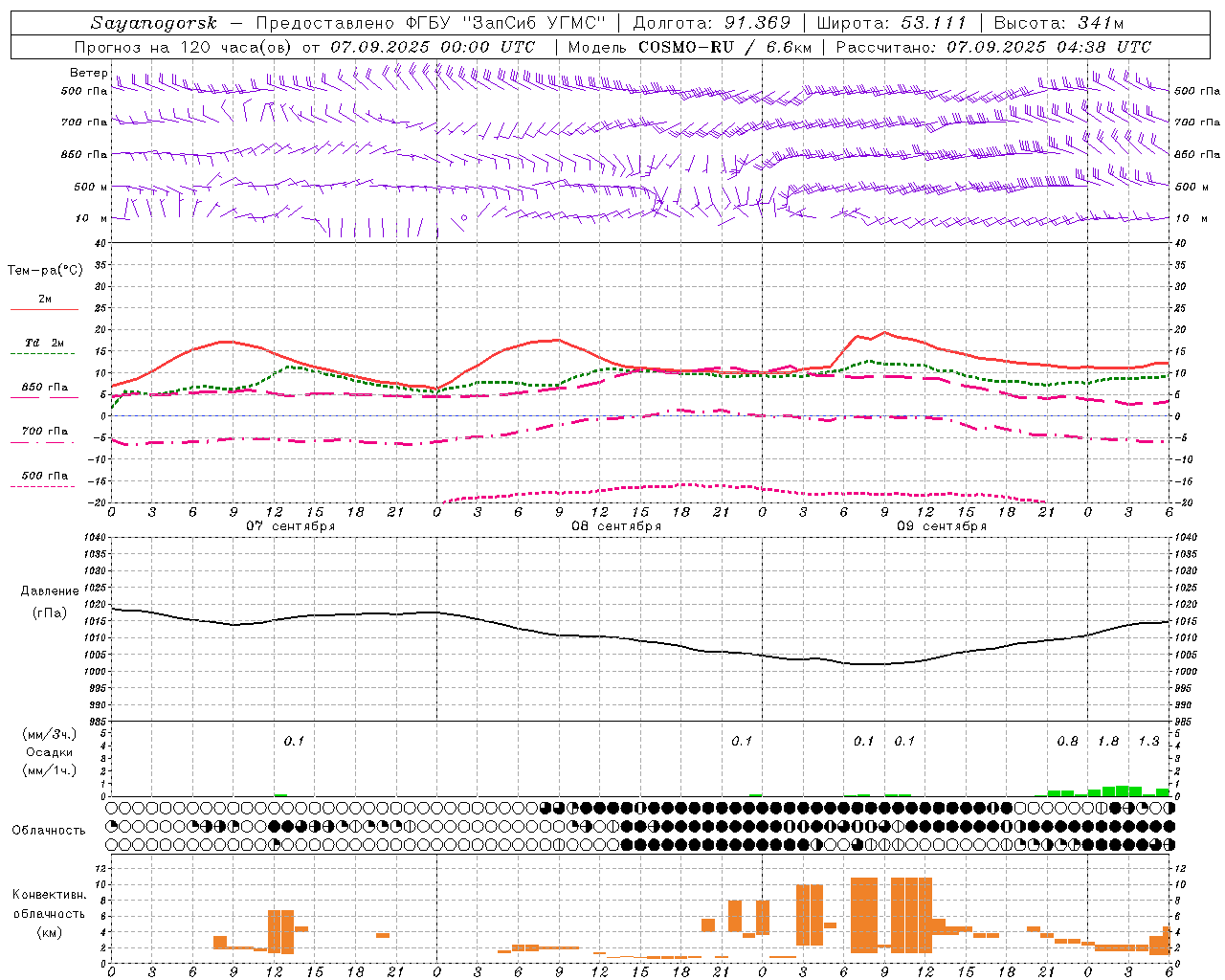Click the '0.8' precipitation amount value

1067,742
